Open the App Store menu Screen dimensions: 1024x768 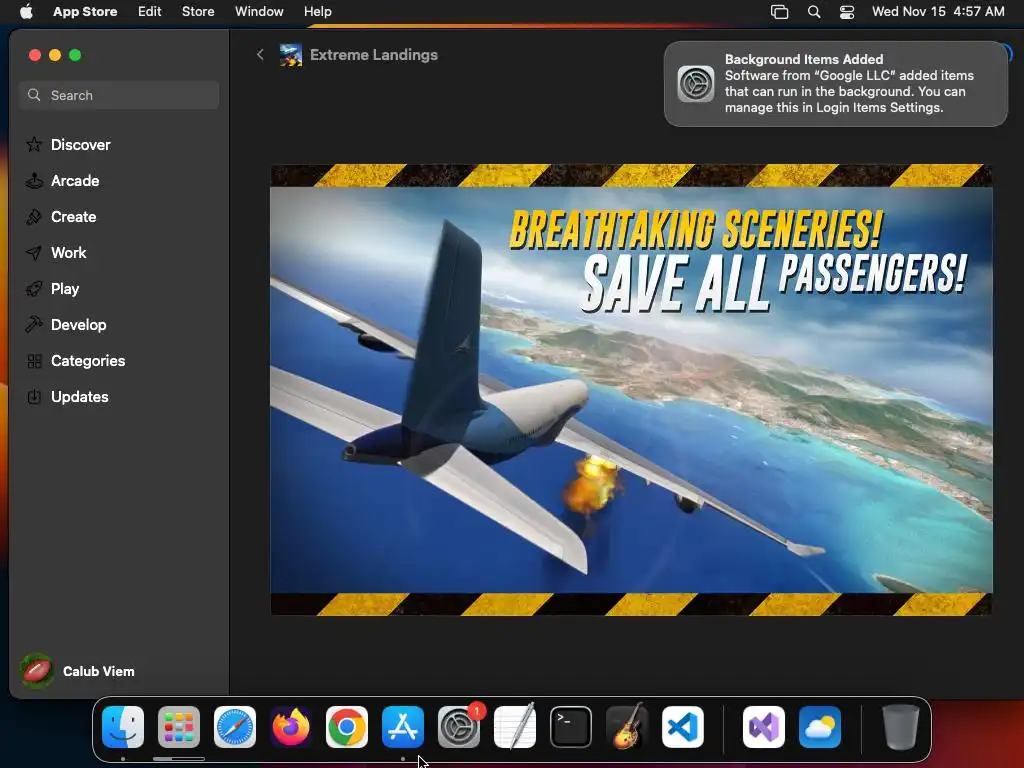click(x=85, y=12)
